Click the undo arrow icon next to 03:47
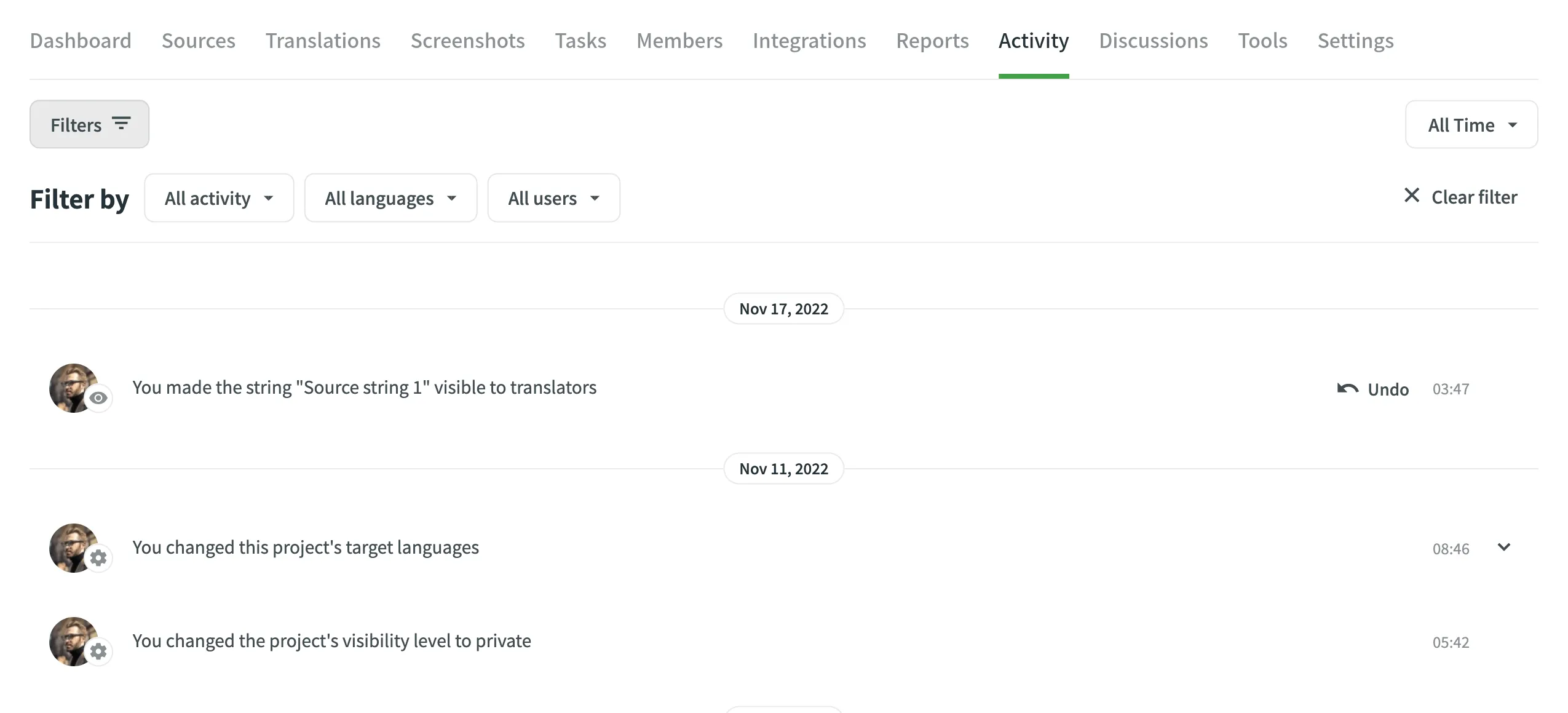The height and width of the screenshot is (713, 1568). click(1348, 388)
